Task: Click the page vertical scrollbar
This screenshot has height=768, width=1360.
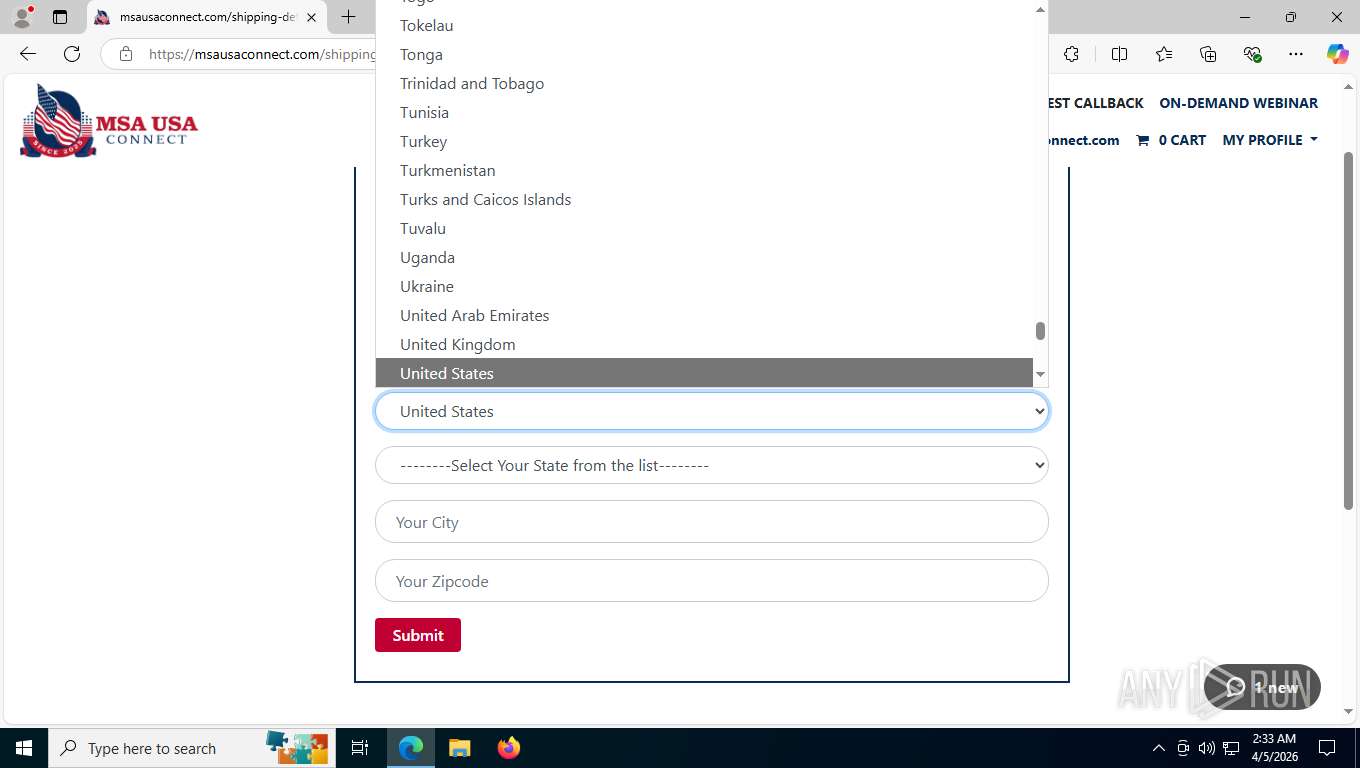Action: pos(1348,330)
